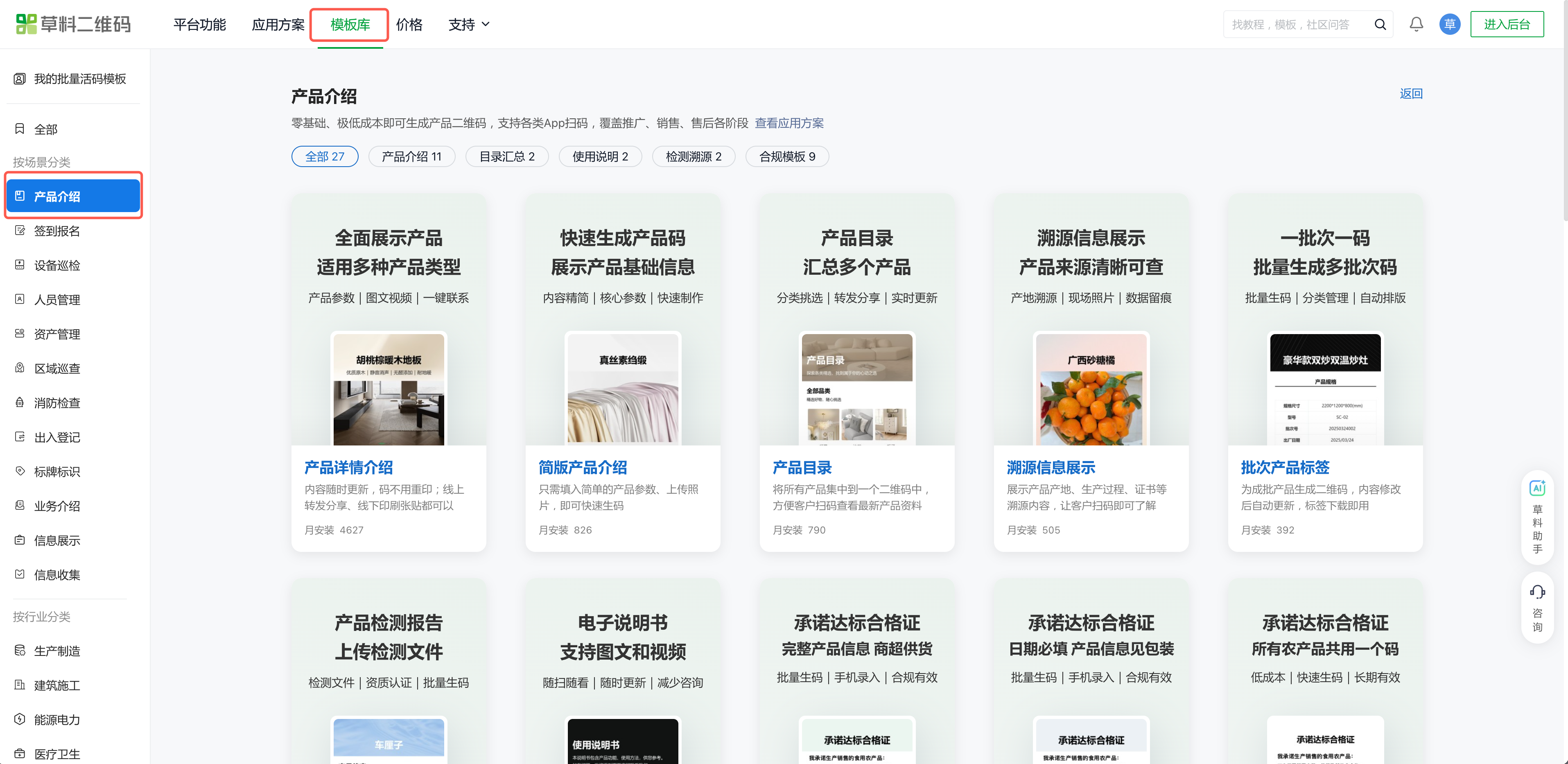Click the 标牌标识 tag icon

point(20,471)
